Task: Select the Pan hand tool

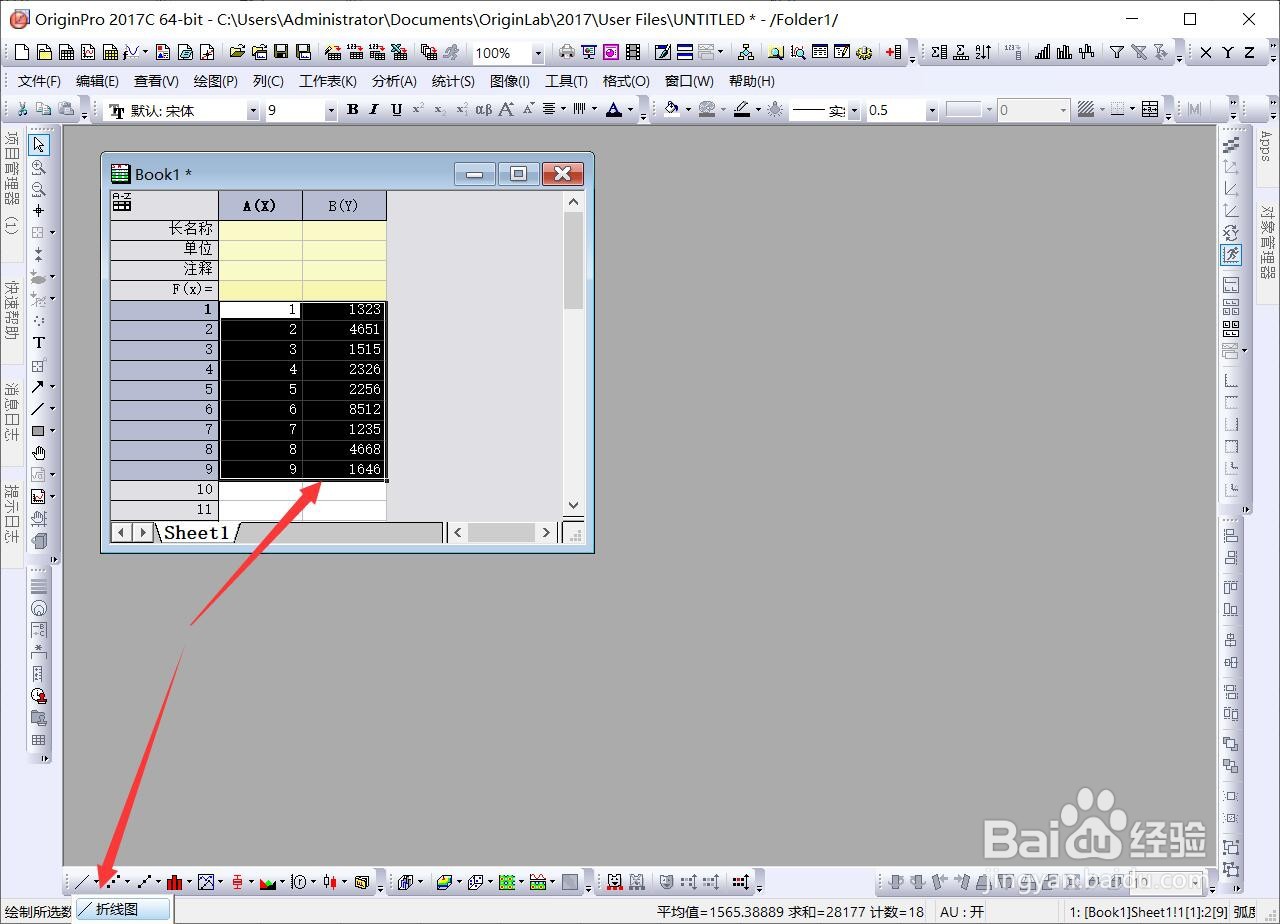Action: 39,453
